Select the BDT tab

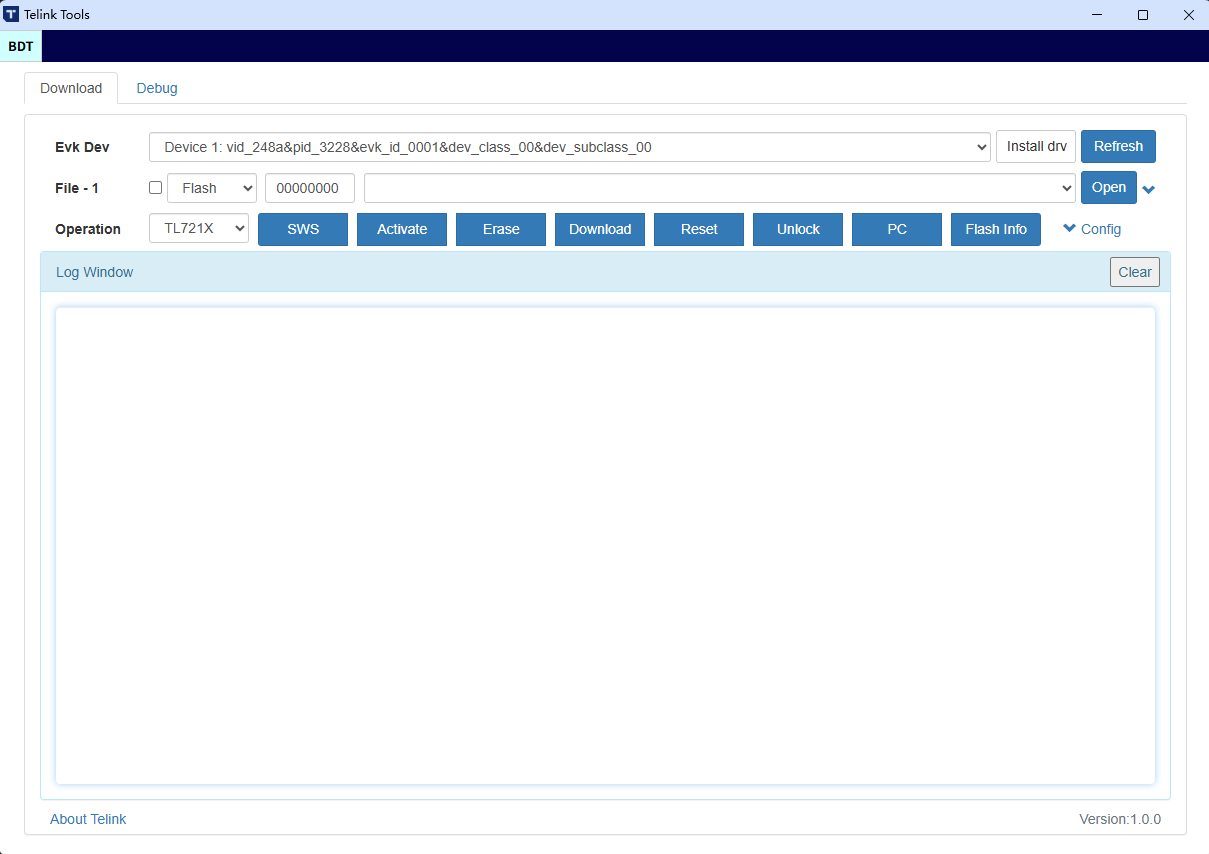(20, 46)
